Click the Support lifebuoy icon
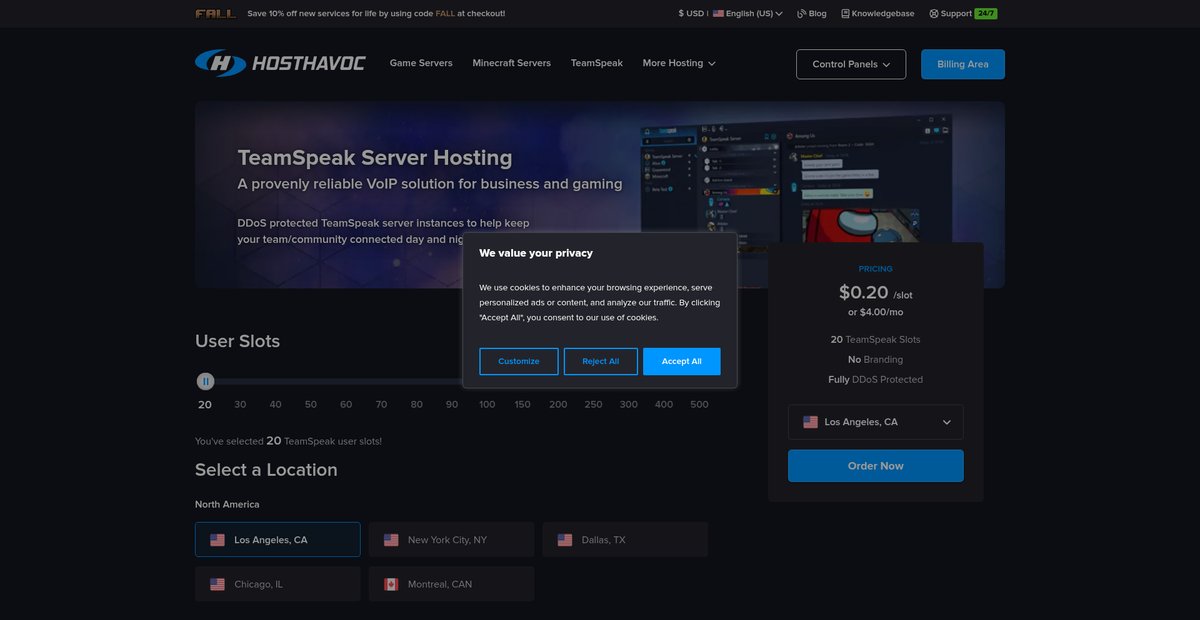Screen dimensions: 1200x620 pos(933,14)
